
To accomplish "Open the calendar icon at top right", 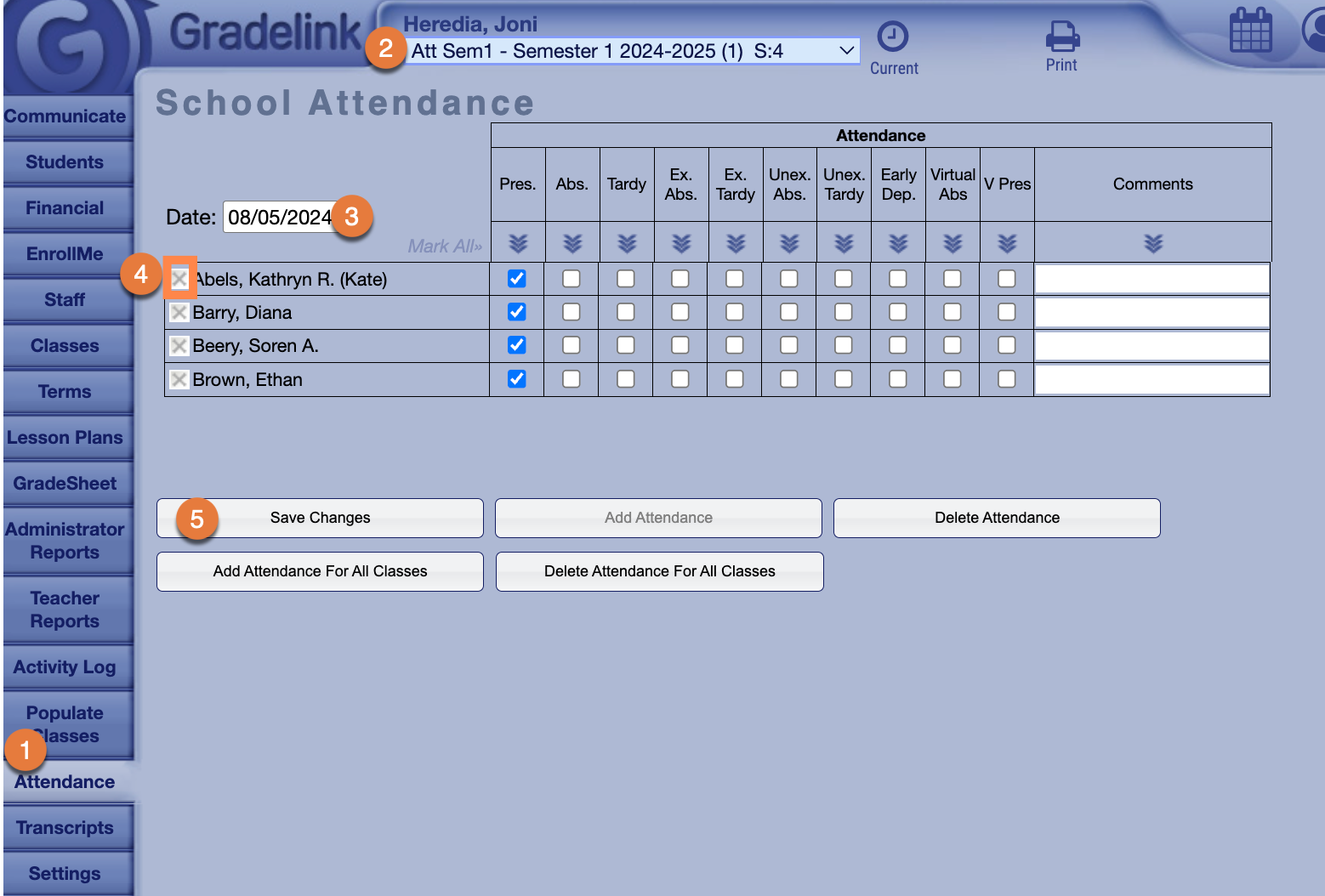I will (x=1251, y=31).
